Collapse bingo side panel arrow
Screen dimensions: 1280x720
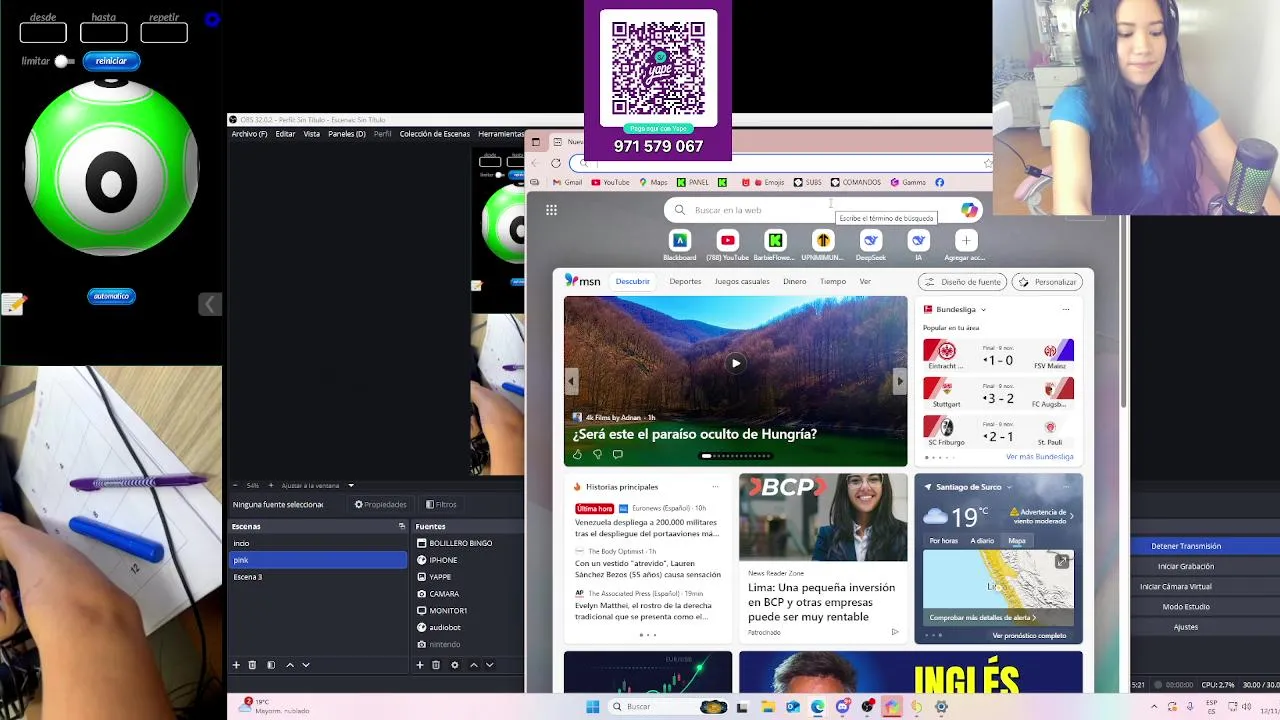coord(209,304)
